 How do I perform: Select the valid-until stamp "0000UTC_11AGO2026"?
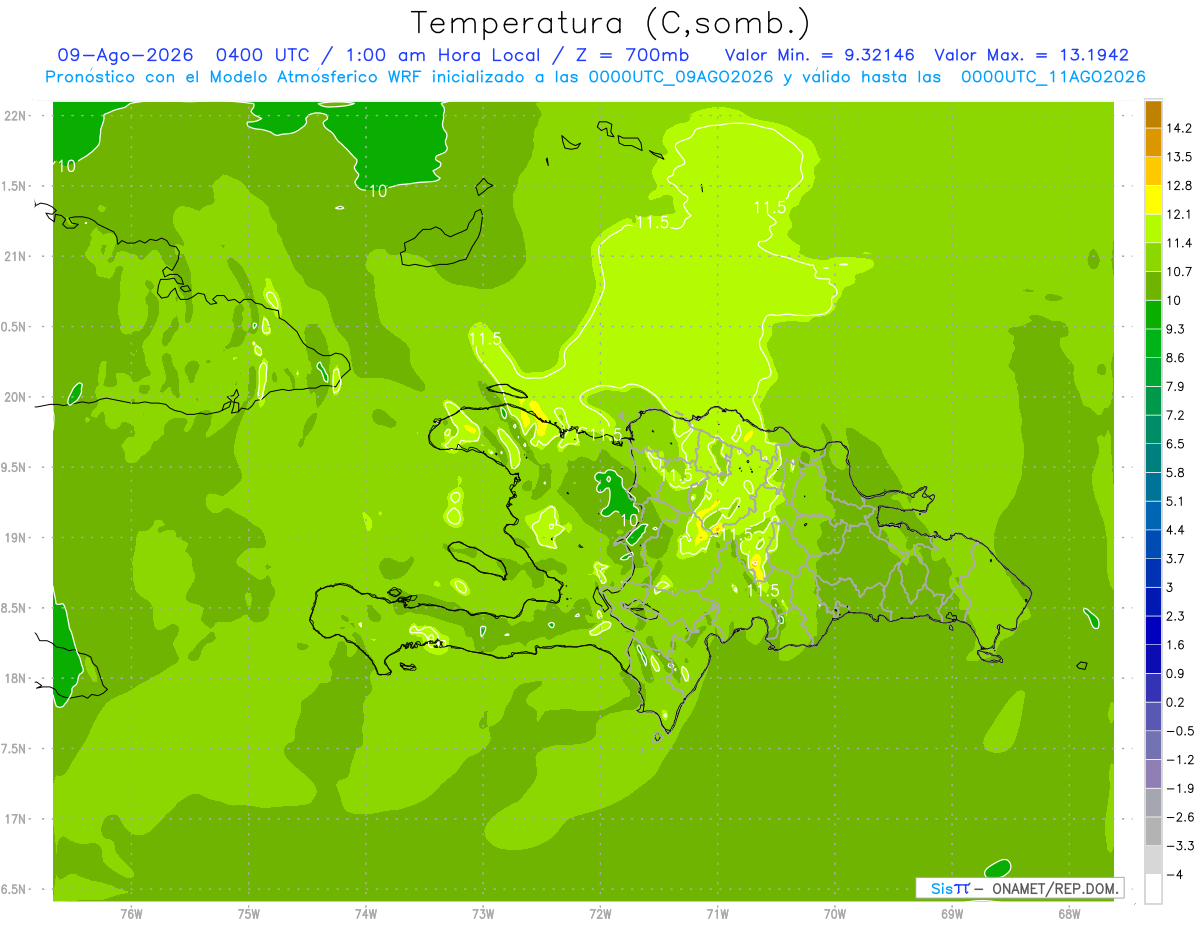click(x=1053, y=77)
